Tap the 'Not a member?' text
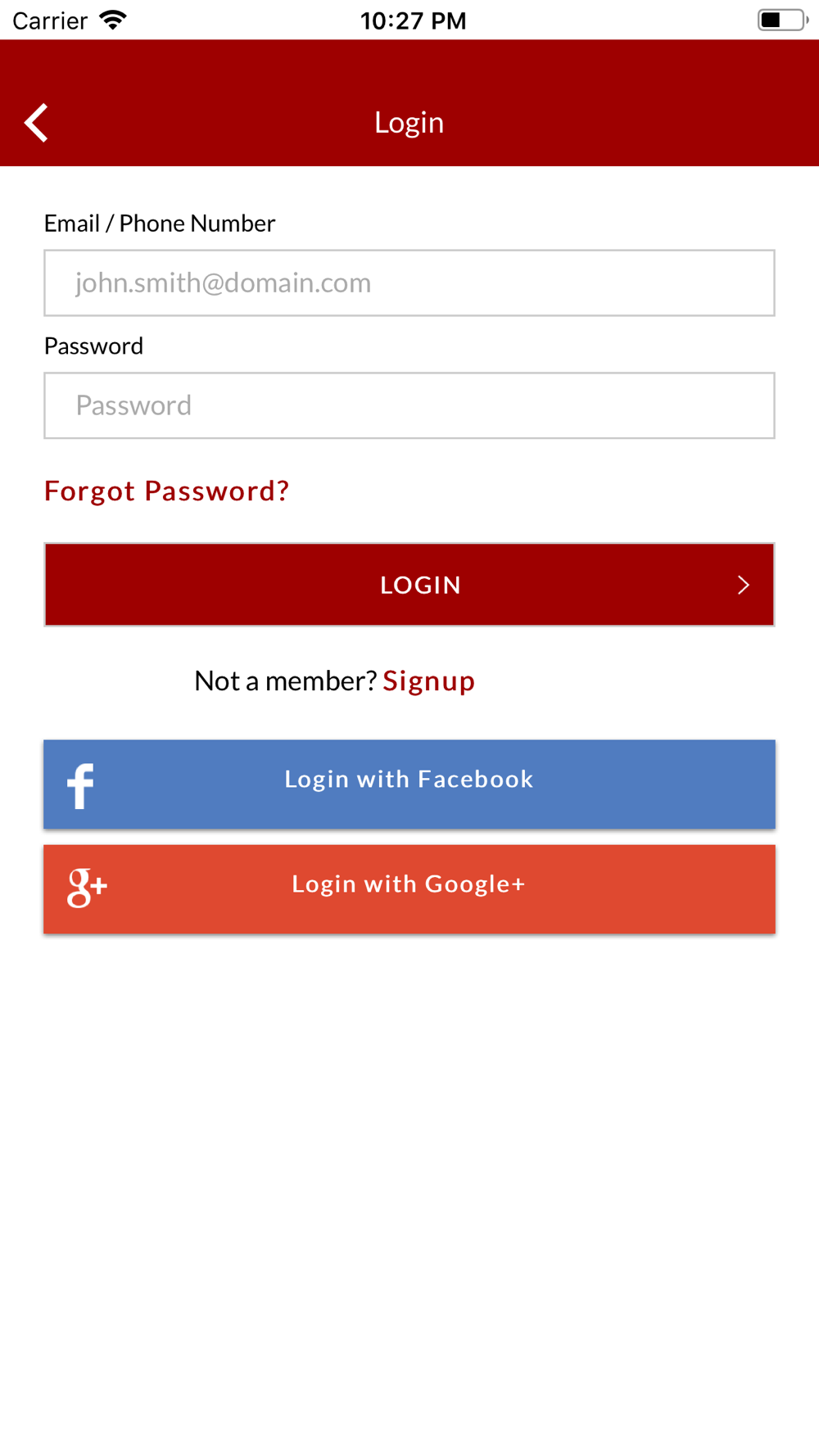 click(x=285, y=681)
